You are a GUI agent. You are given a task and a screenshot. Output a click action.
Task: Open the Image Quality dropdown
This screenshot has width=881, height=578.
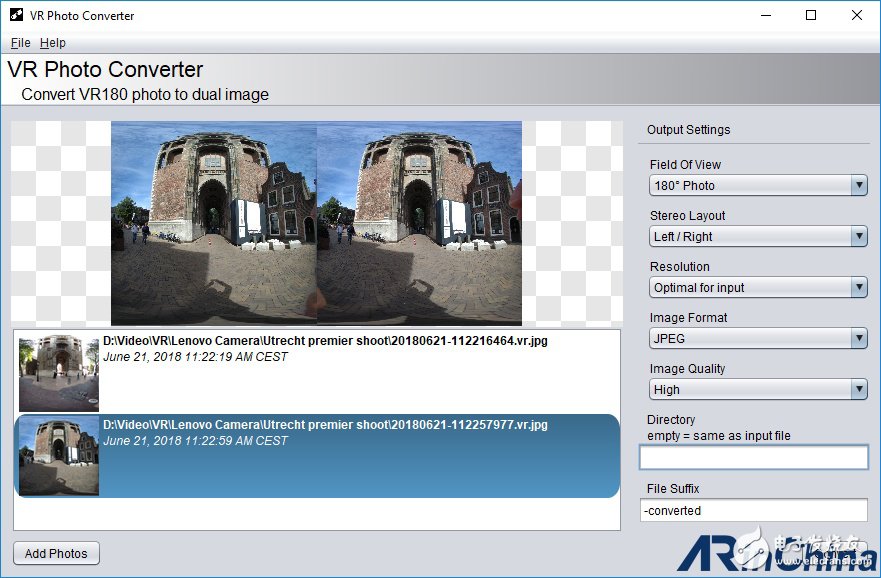coord(757,389)
